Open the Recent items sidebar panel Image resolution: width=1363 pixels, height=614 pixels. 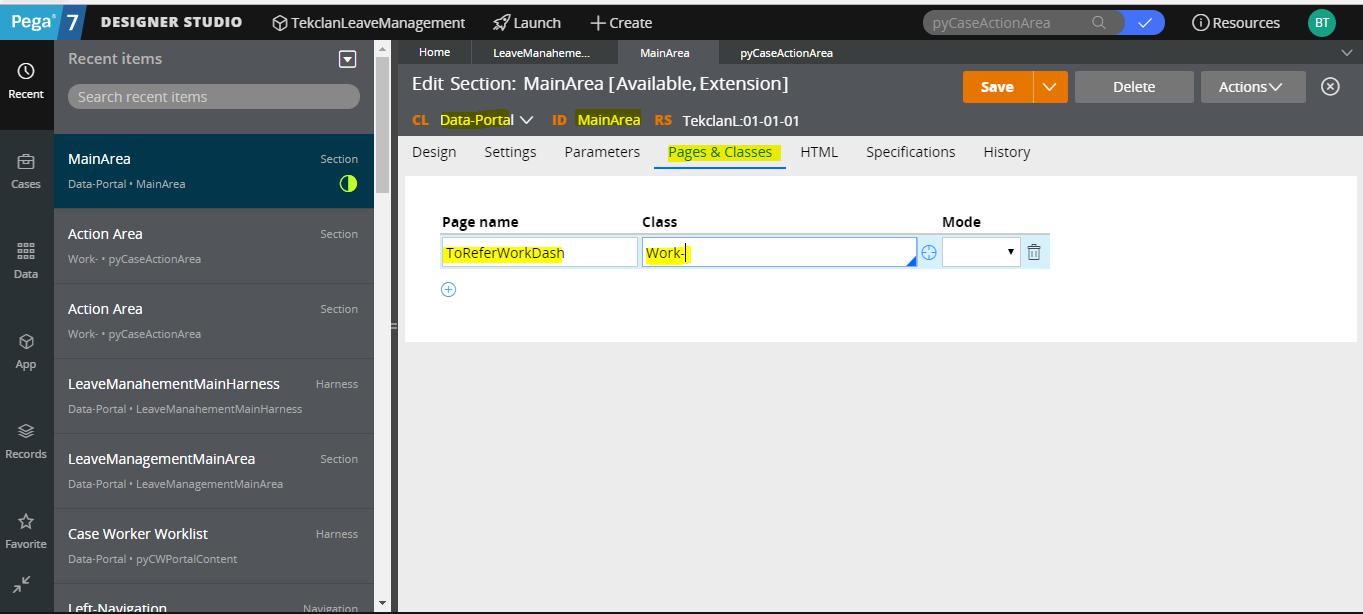(x=26, y=81)
